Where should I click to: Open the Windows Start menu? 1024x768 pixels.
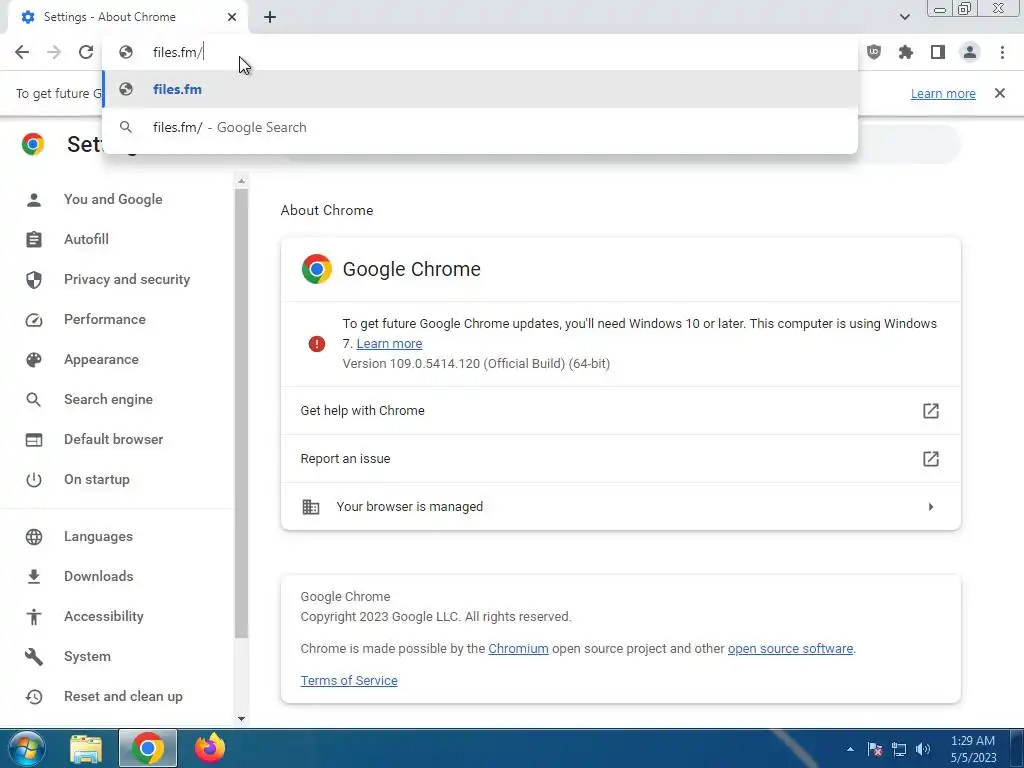[x=27, y=748]
